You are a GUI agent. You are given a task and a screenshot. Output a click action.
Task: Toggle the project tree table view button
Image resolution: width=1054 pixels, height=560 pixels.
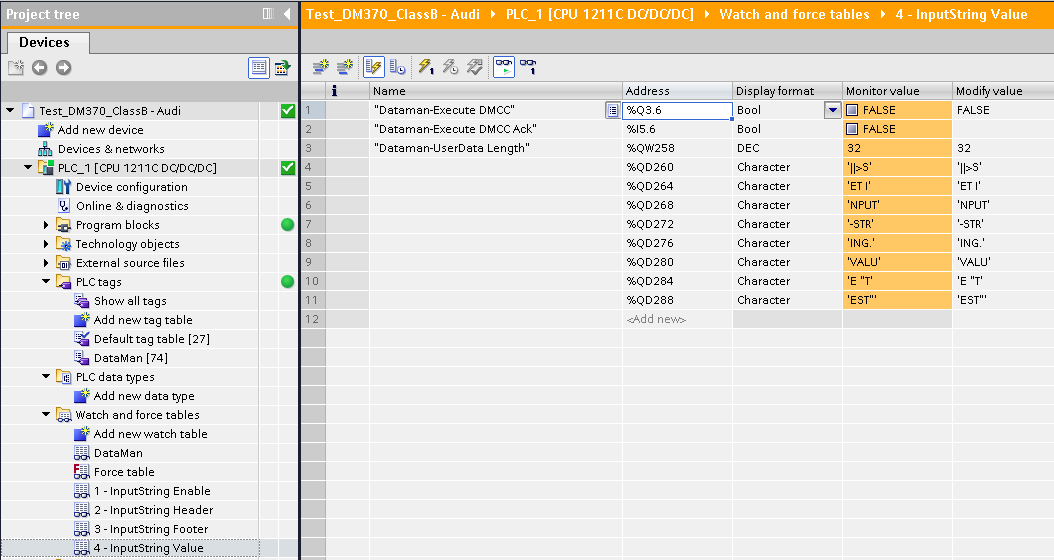pyautogui.click(x=259, y=68)
